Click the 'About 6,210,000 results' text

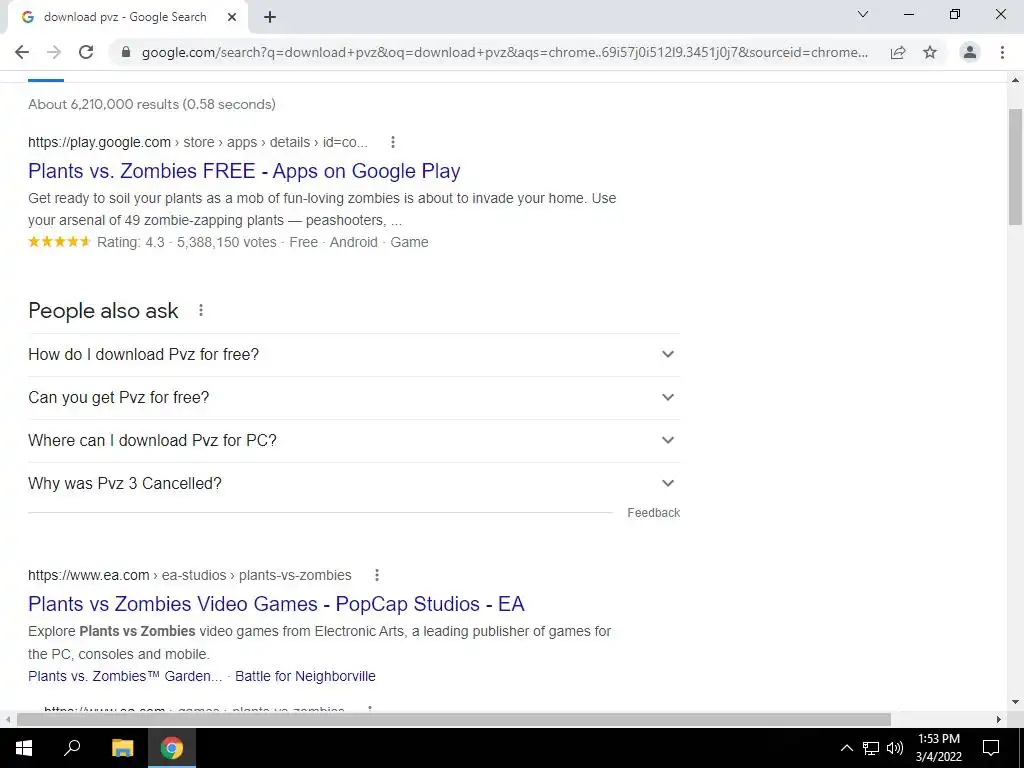pyautogui.click(x=152, y=104)
